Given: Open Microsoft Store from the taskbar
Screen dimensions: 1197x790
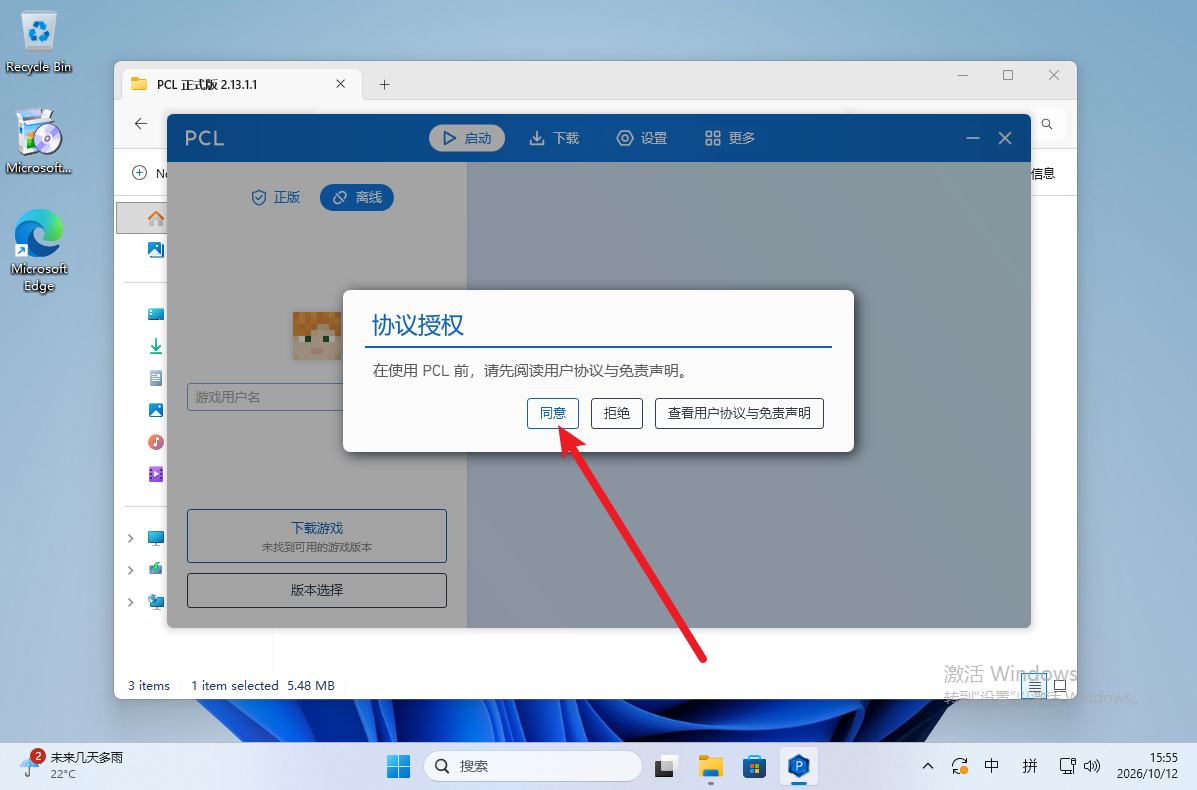Looking at the screenshot, I should [754, 766].
